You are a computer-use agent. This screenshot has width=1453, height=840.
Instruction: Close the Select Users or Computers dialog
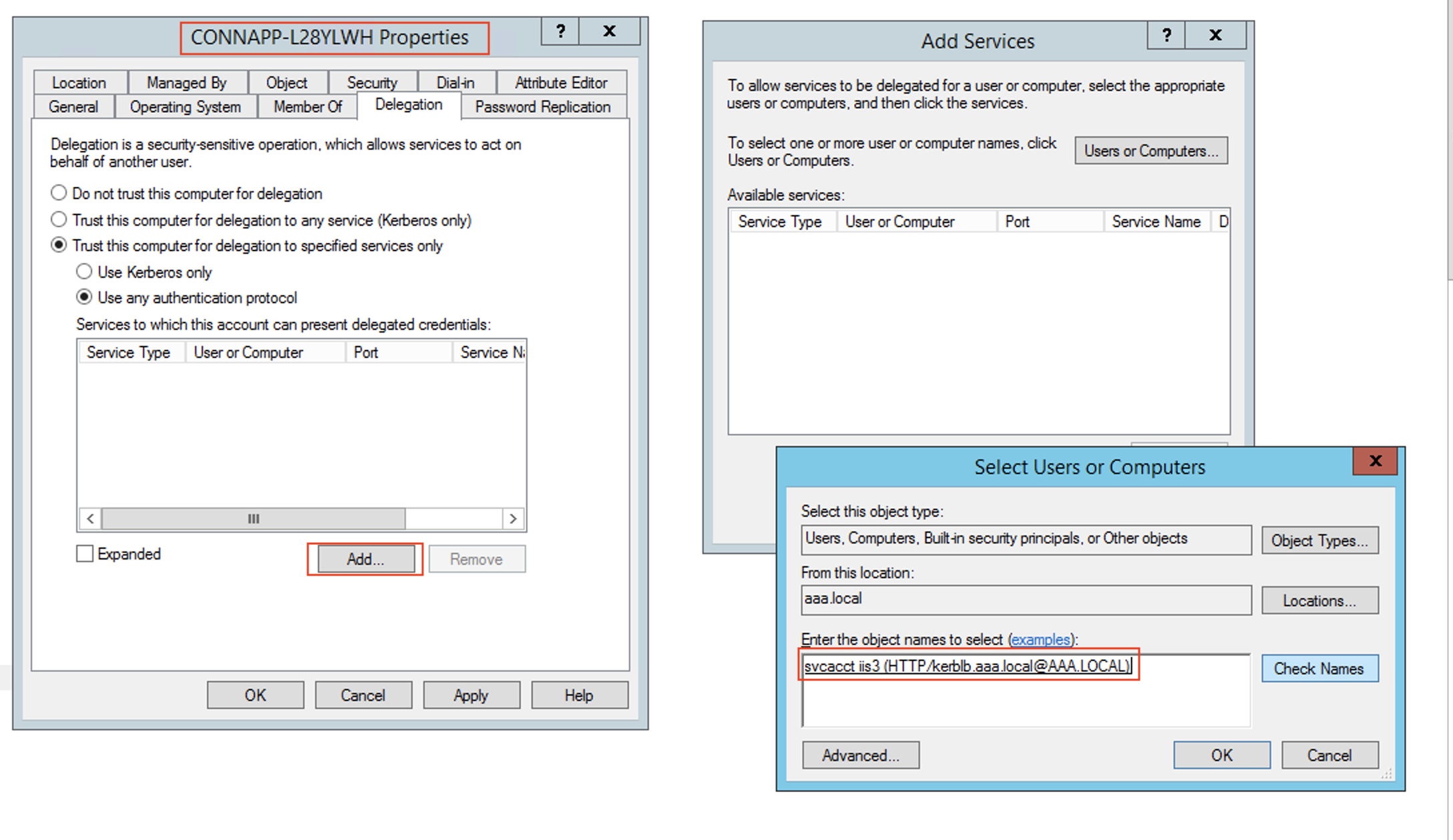[1375, 461]
